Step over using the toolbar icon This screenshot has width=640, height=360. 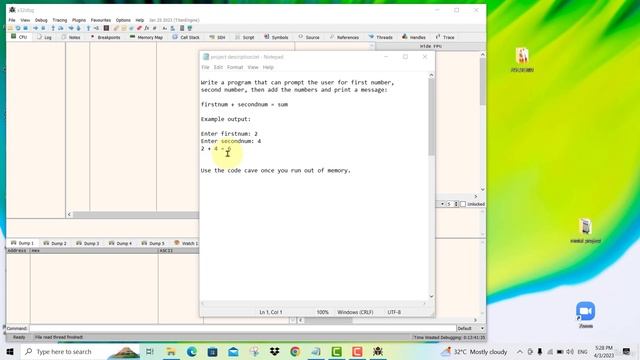pos(61,28)
